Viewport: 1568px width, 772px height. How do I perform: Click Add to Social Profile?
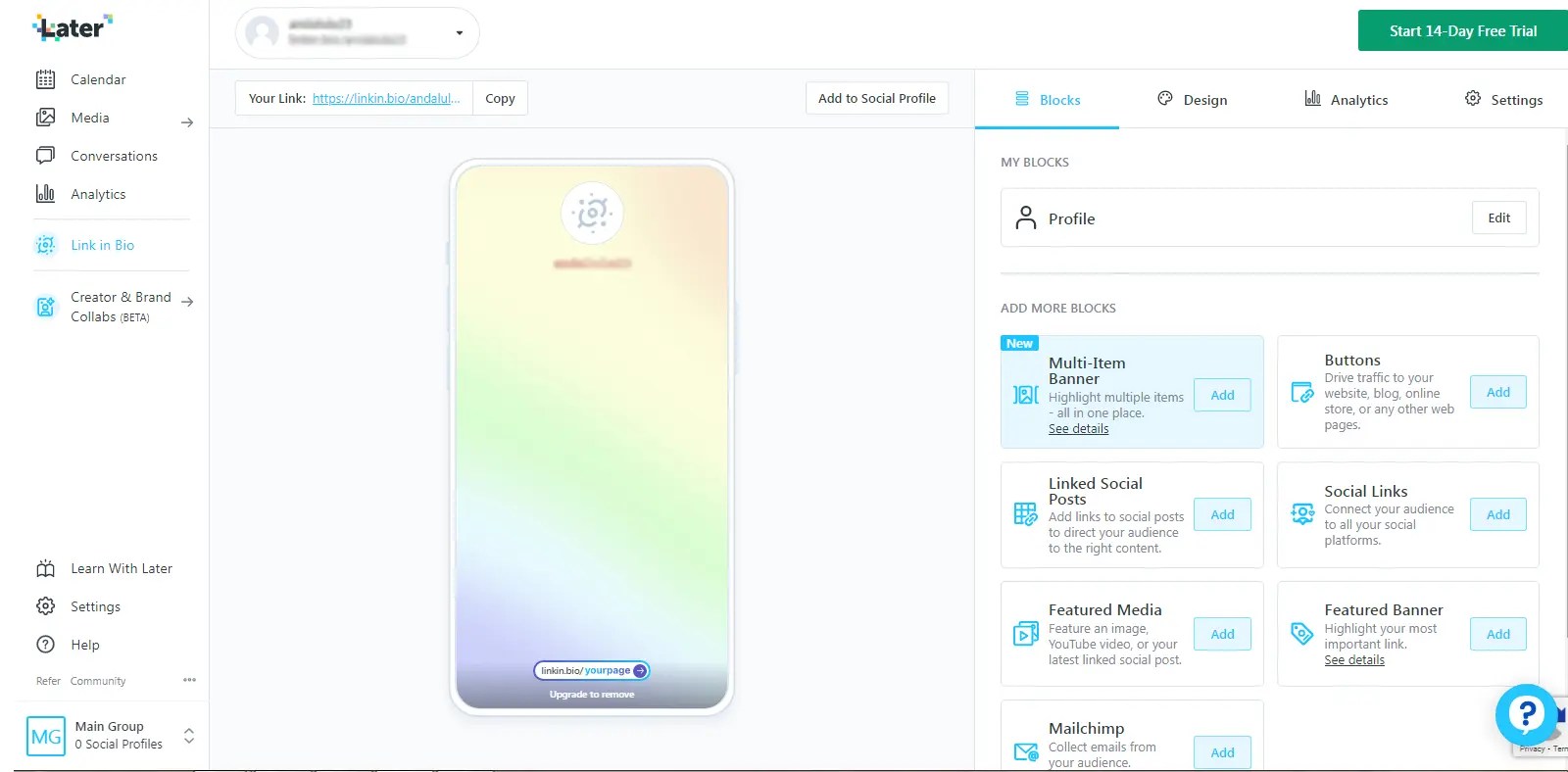[x=877, y=98]
